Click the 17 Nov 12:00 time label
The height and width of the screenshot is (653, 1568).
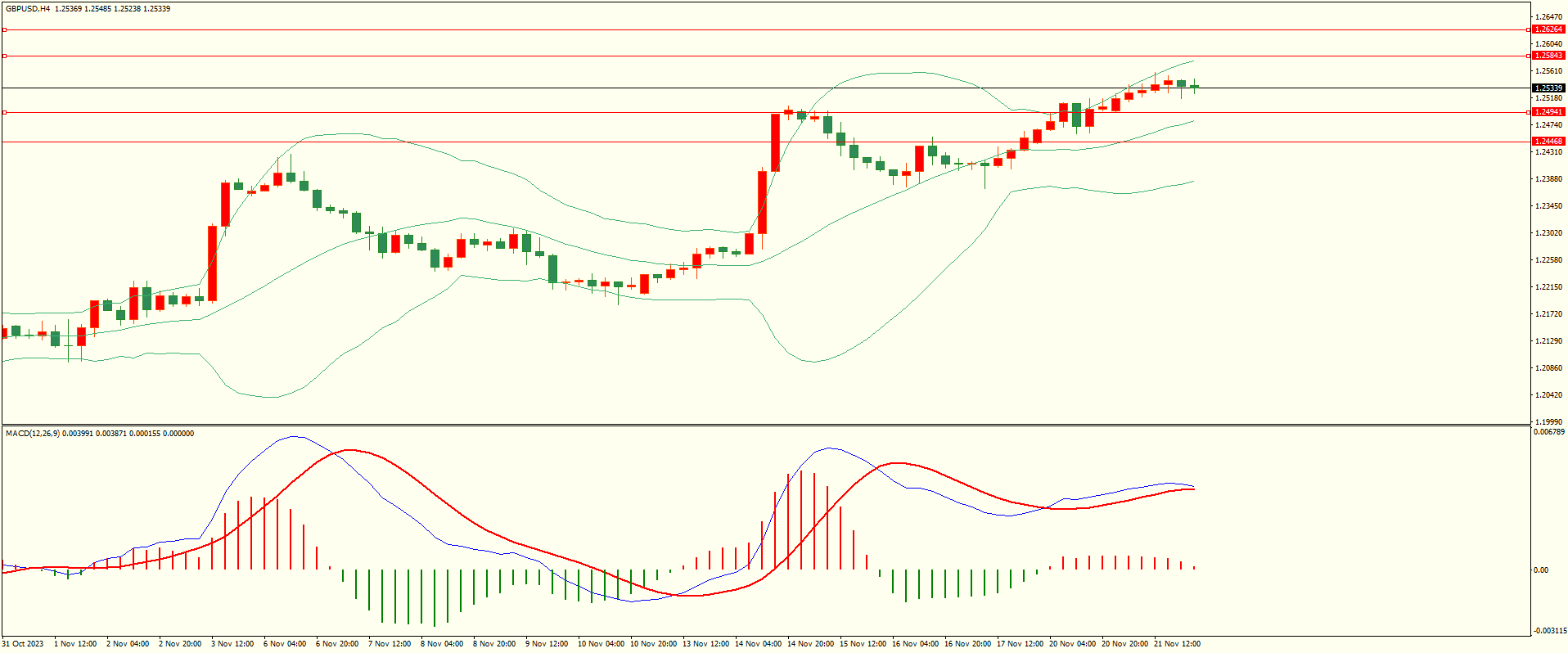pyautogui.click(x=1020, y=644)
